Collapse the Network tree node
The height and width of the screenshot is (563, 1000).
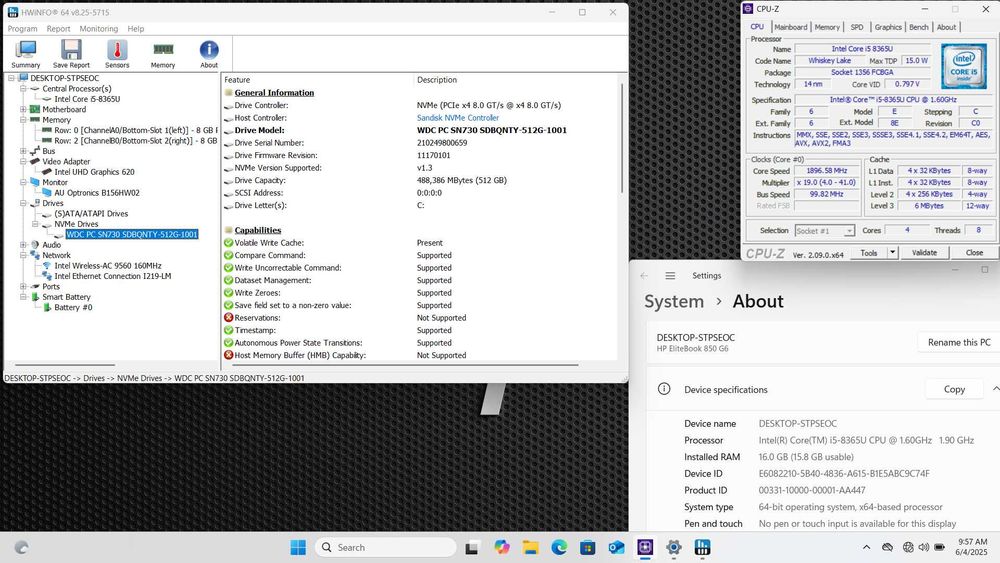click(x=23, y=255)
